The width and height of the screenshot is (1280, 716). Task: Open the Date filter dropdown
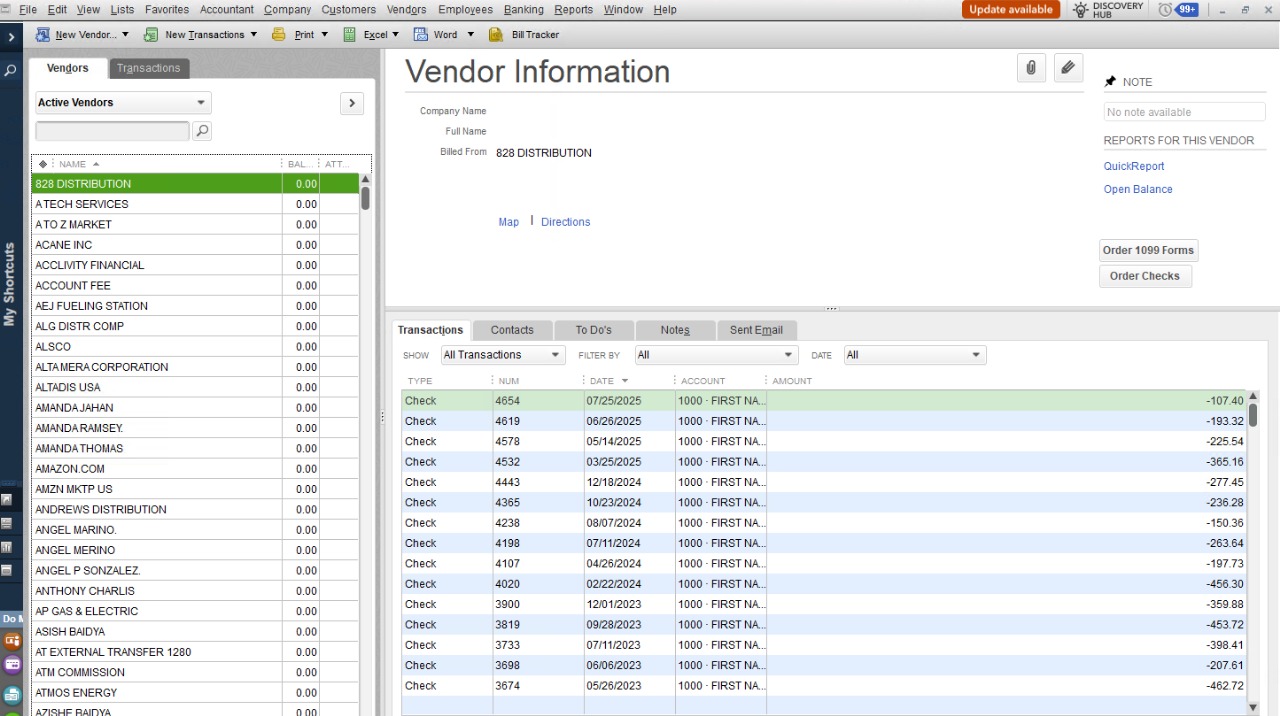pos(914,355)
